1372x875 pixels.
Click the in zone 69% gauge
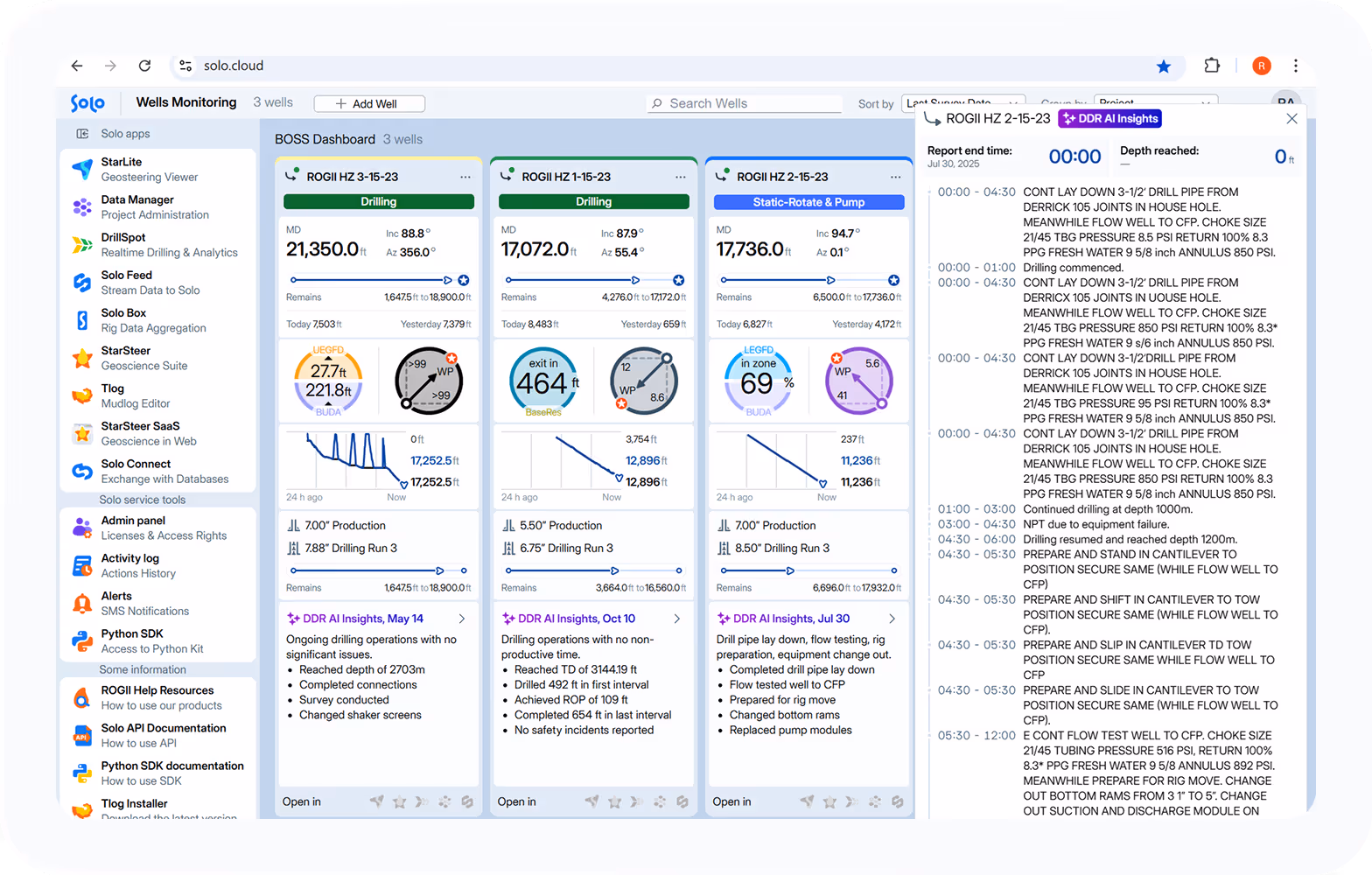759,381
